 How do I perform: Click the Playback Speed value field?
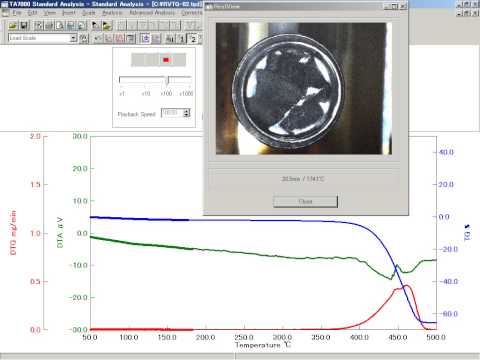click(172, 113)
